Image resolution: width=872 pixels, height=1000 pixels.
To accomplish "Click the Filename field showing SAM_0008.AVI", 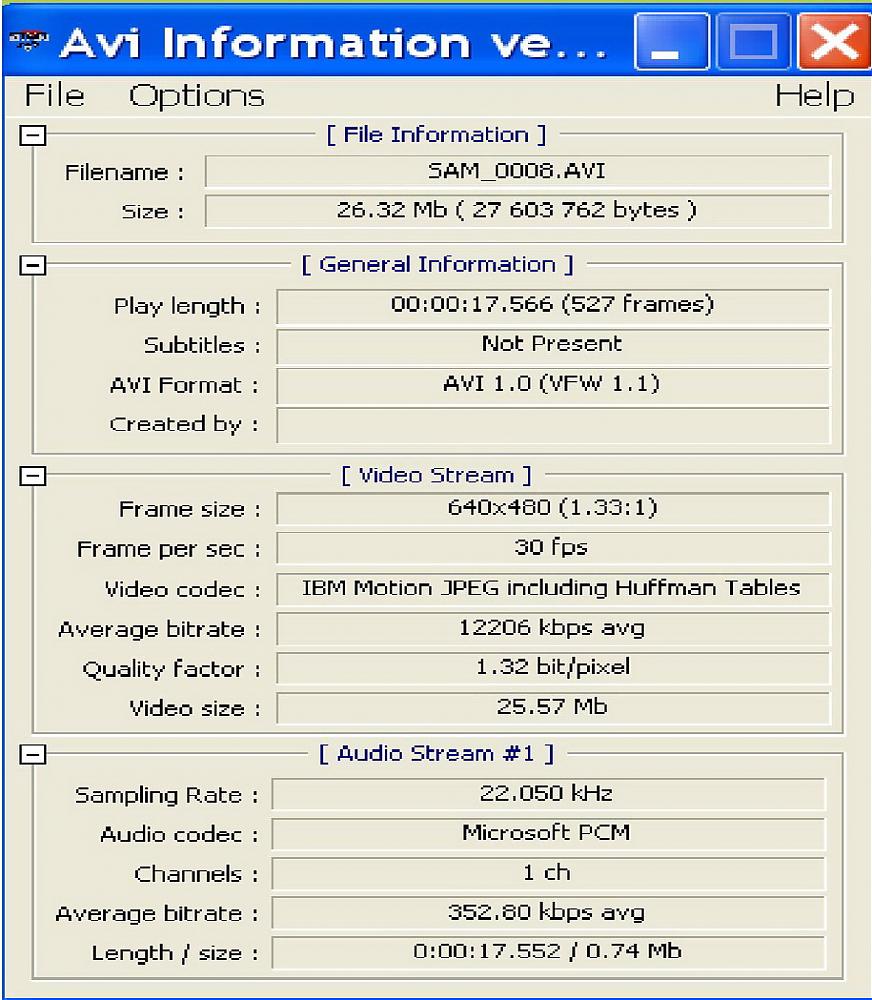I will pyautogui.click(x=517, y=171).
